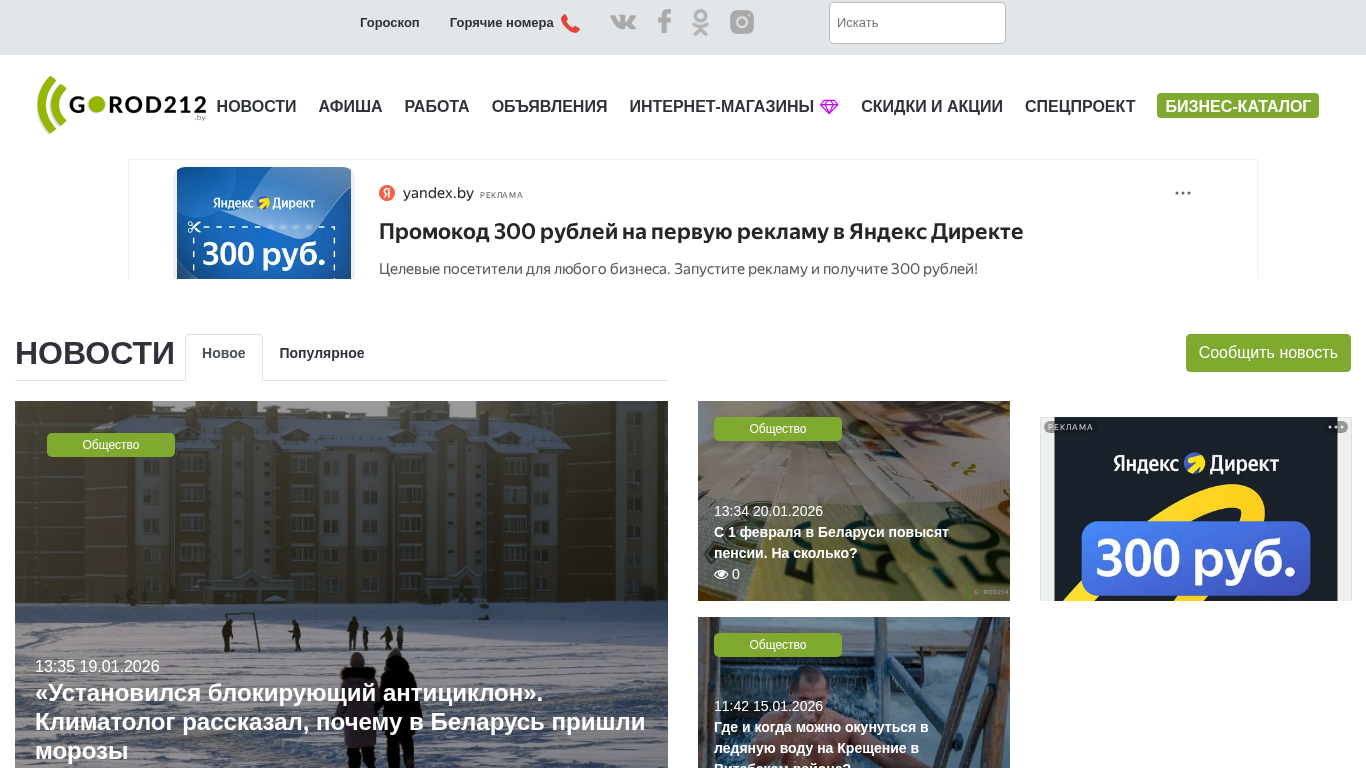Click the red phone icon
The image size is (1366, 768).
point(570,23)
